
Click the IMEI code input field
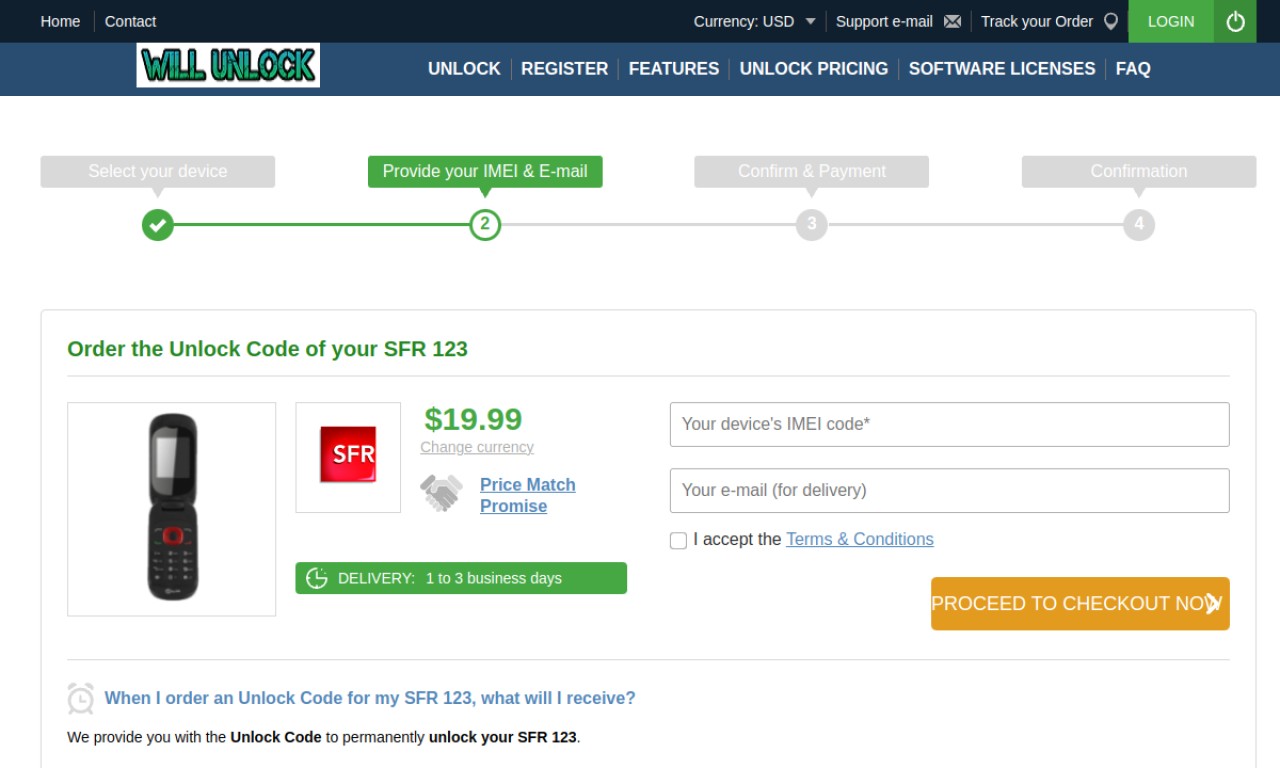pyautogui.click(x=949, y=424)
